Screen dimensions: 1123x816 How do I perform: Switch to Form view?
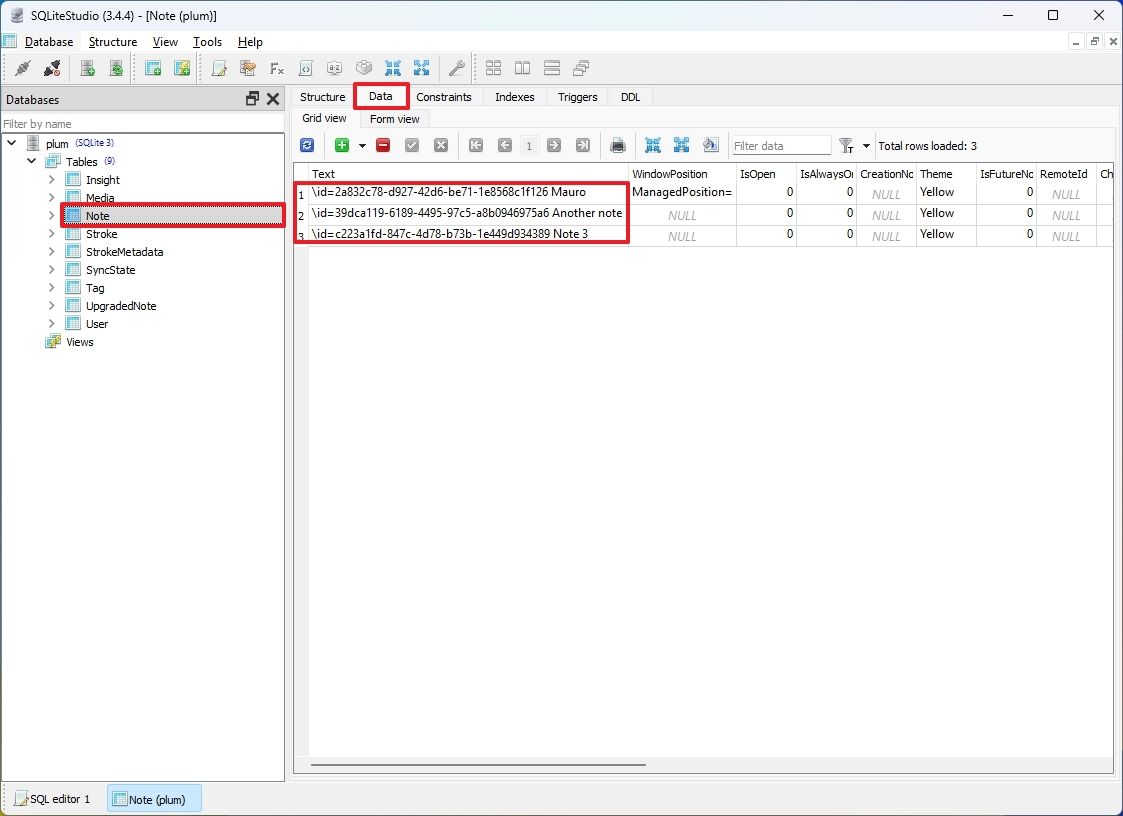click(393, 118)
